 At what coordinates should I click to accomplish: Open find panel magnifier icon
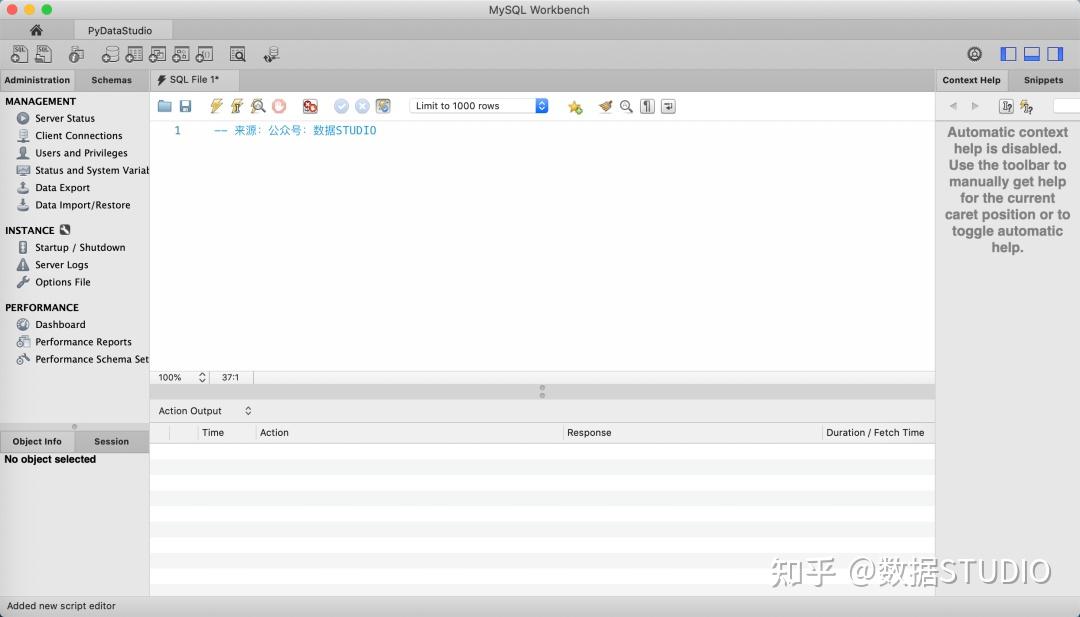coord(626,106)
